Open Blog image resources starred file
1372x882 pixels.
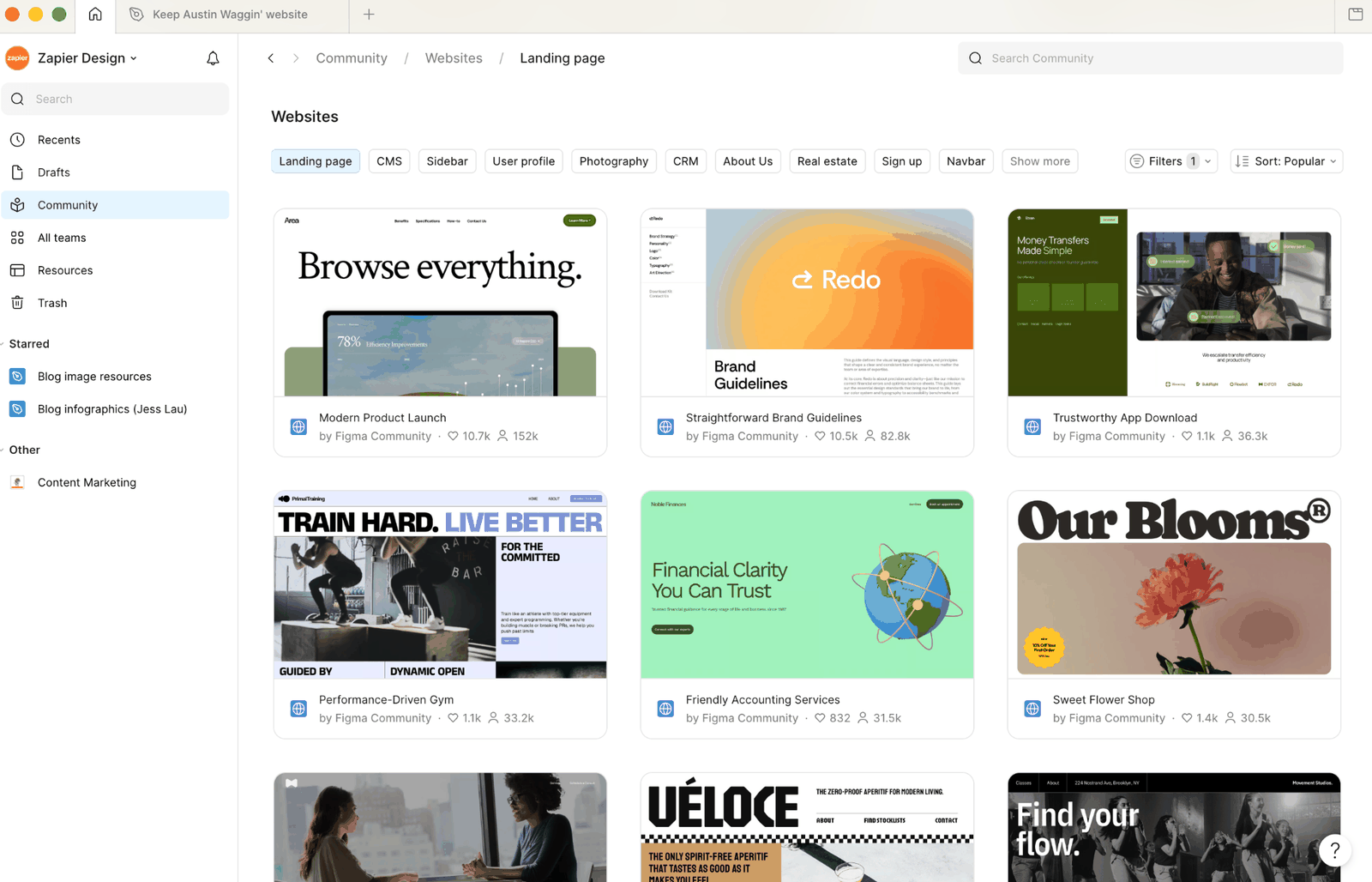coord(115,377)
